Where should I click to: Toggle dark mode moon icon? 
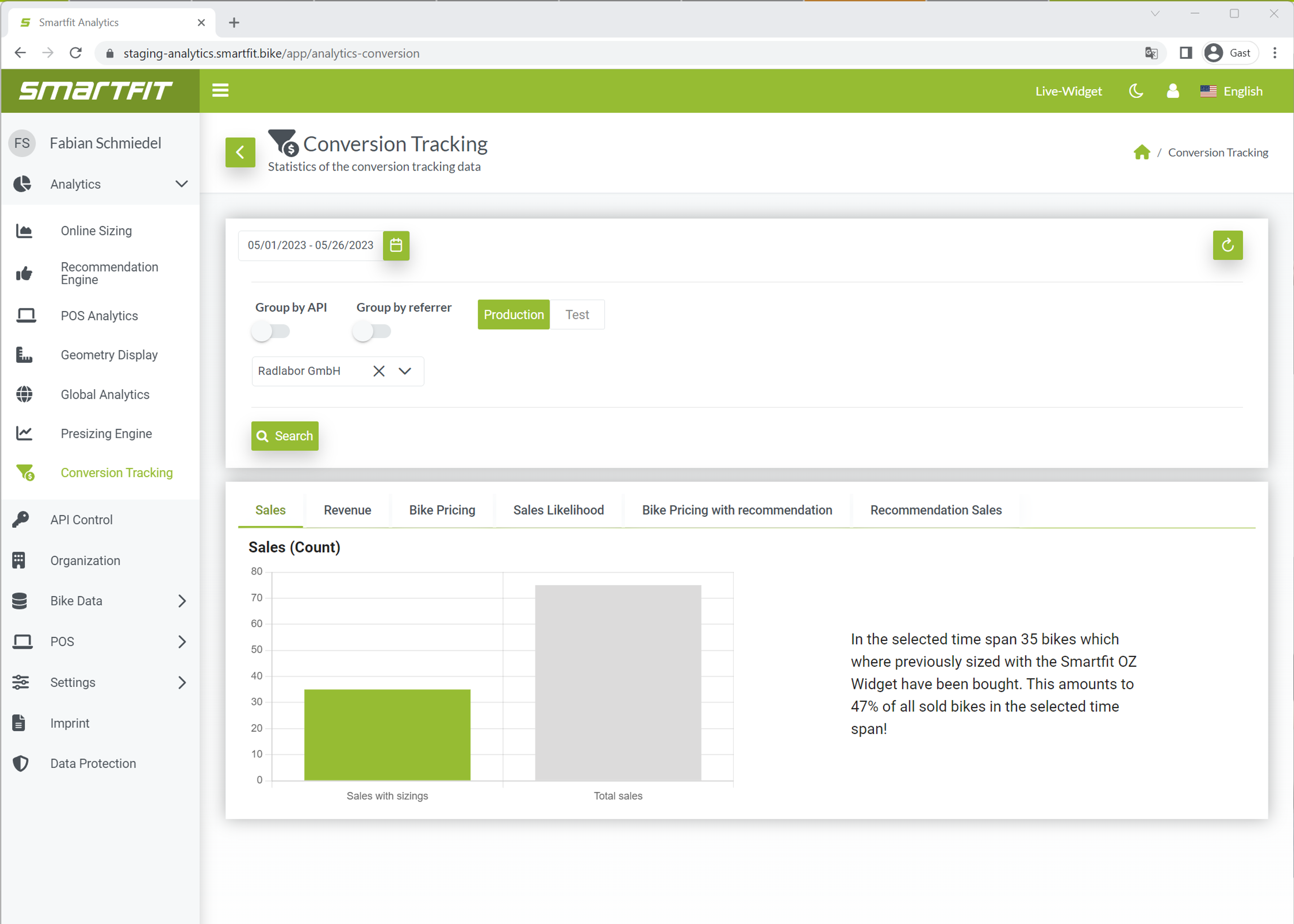[x=1136, y=91]
